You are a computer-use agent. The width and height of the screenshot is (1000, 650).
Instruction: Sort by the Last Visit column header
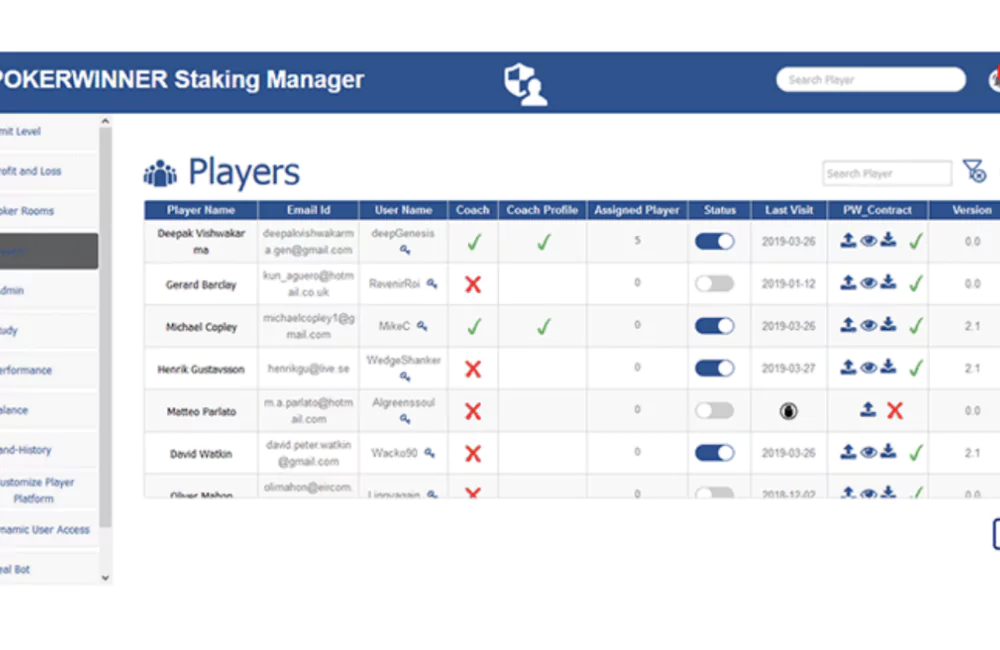[x=789, y=210]
